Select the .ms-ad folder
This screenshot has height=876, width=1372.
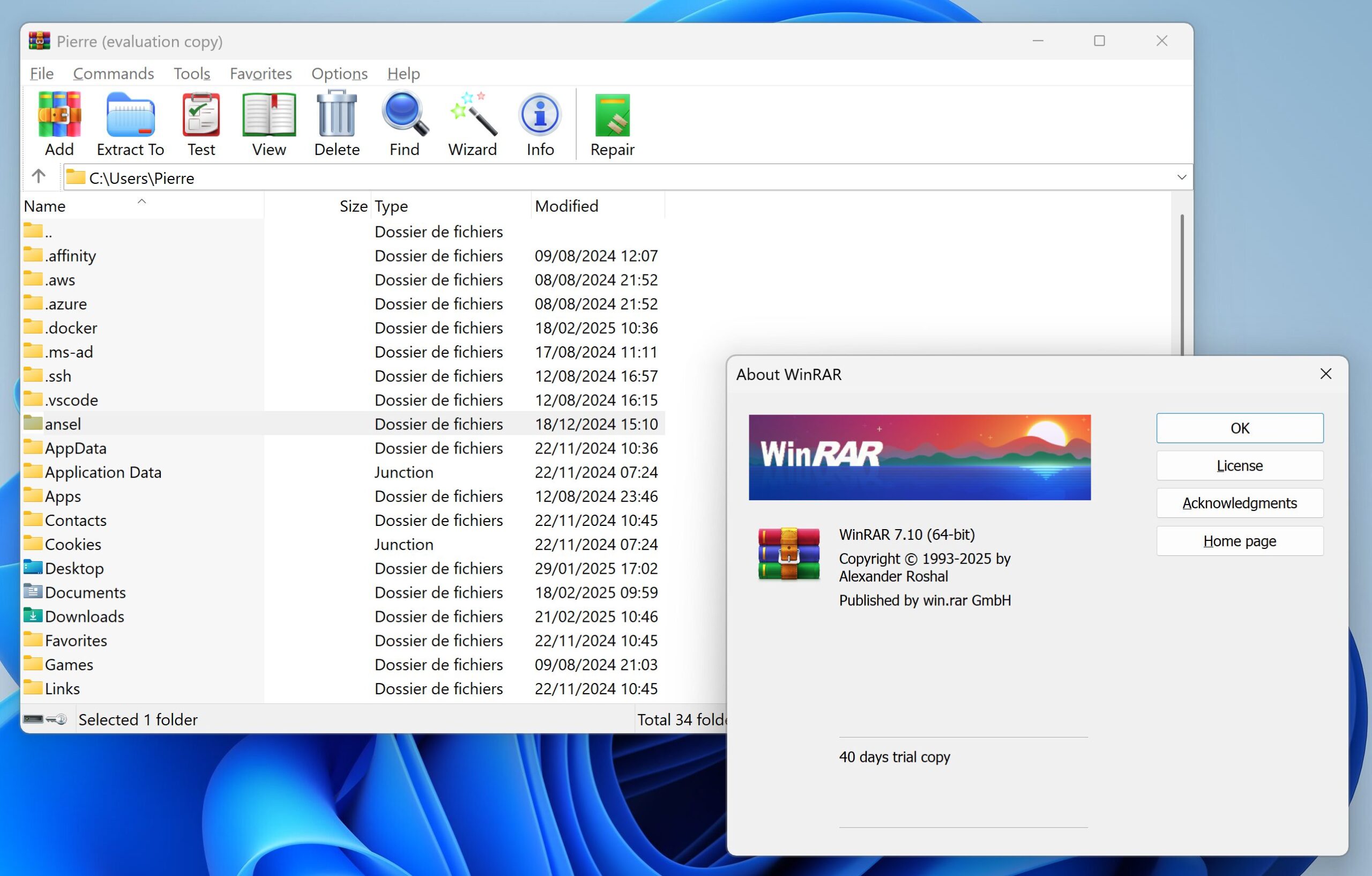tap(343, 352)
